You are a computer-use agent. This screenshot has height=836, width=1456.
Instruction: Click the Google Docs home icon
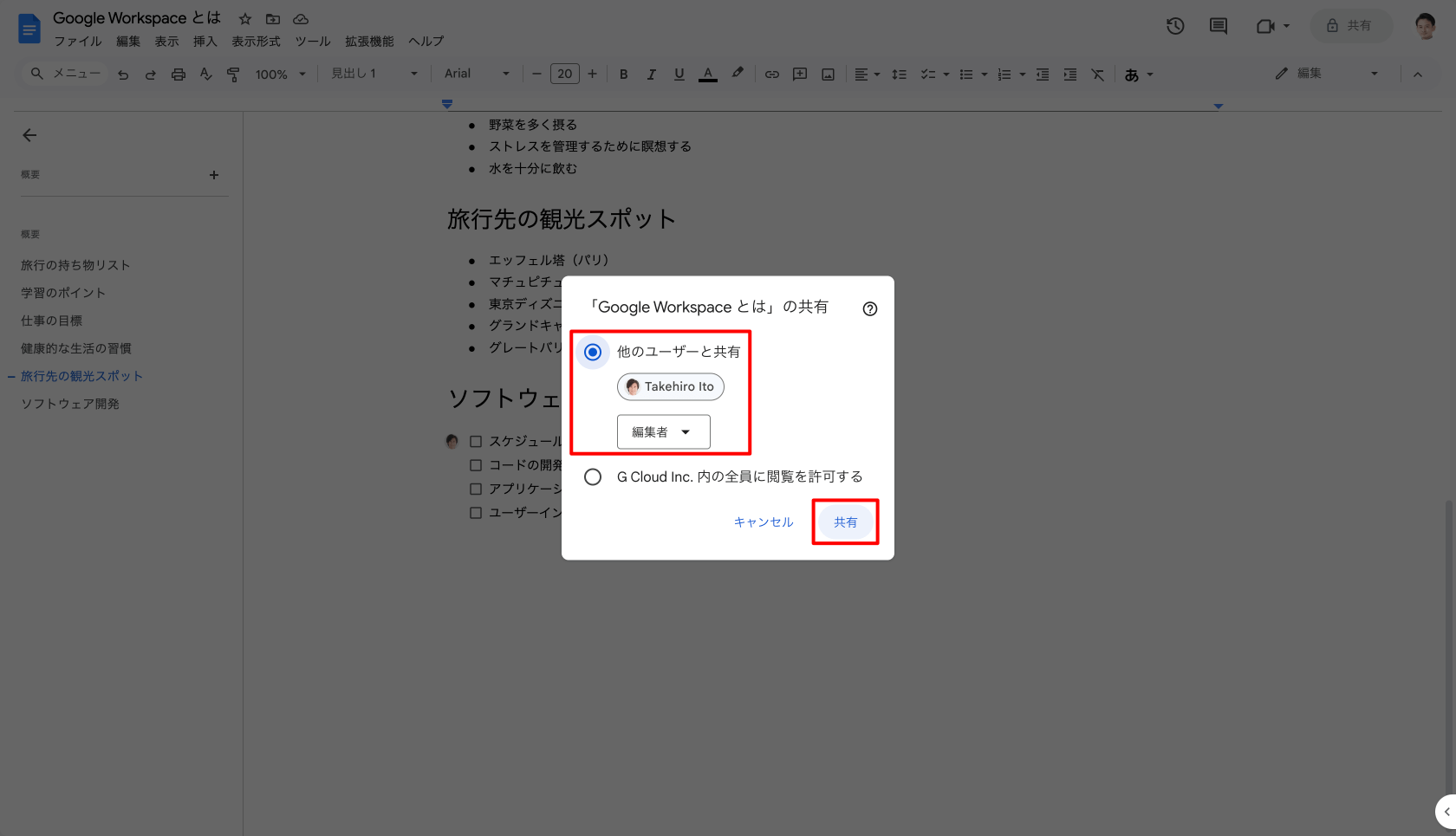[29, 29]
